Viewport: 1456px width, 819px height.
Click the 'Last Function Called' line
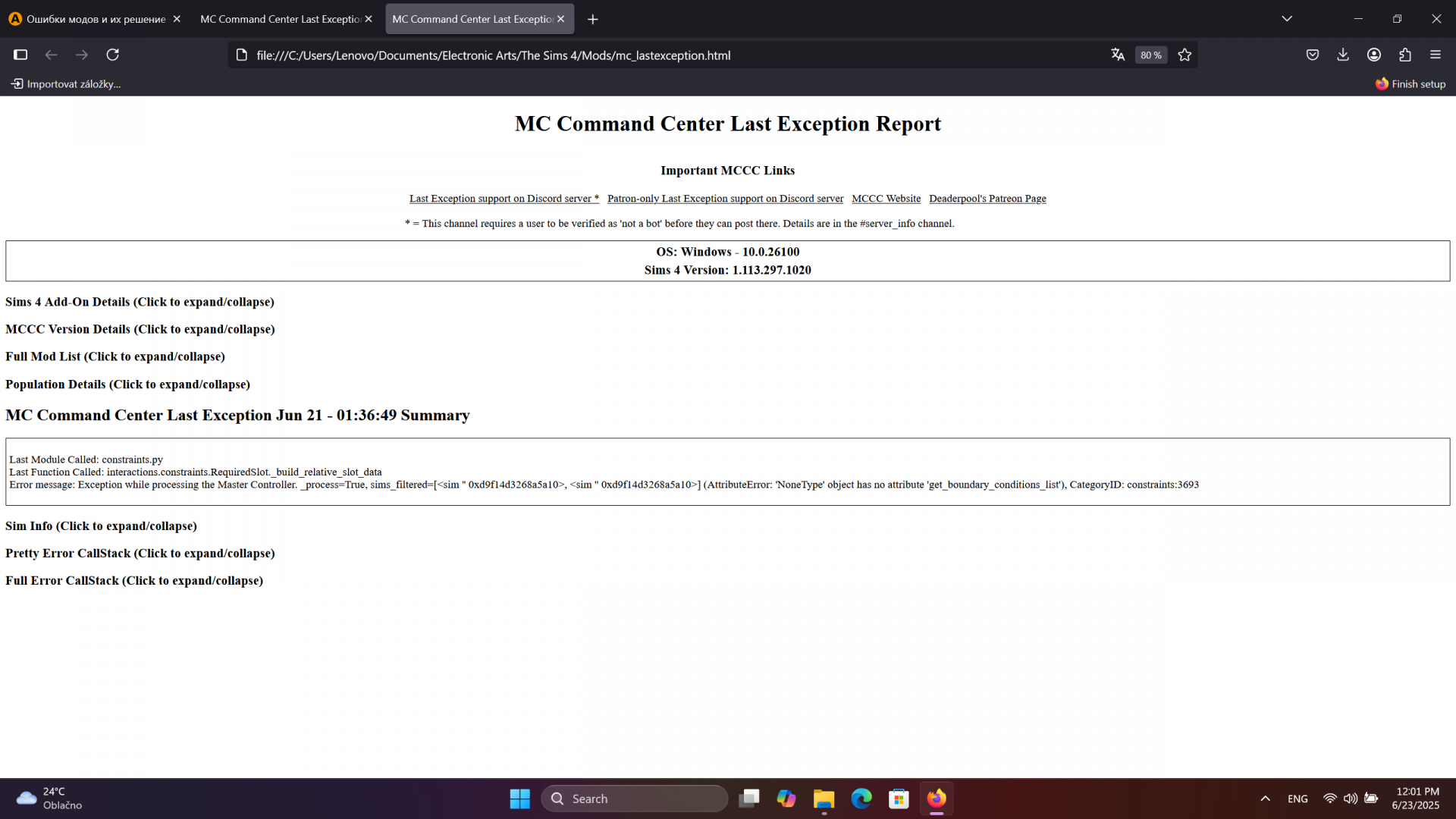[196, 472]
